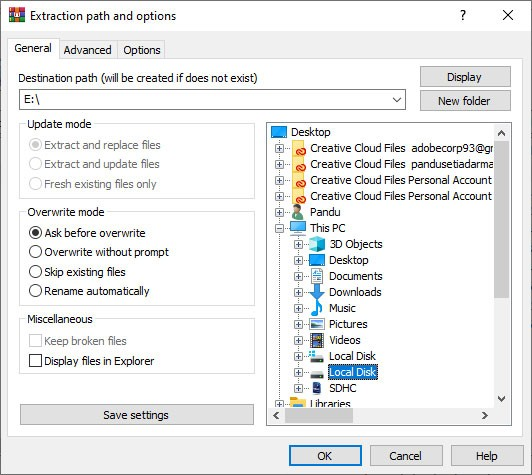532x475 pixels.
Task: Click the Pandu user icon
Action: coord(298,212)
